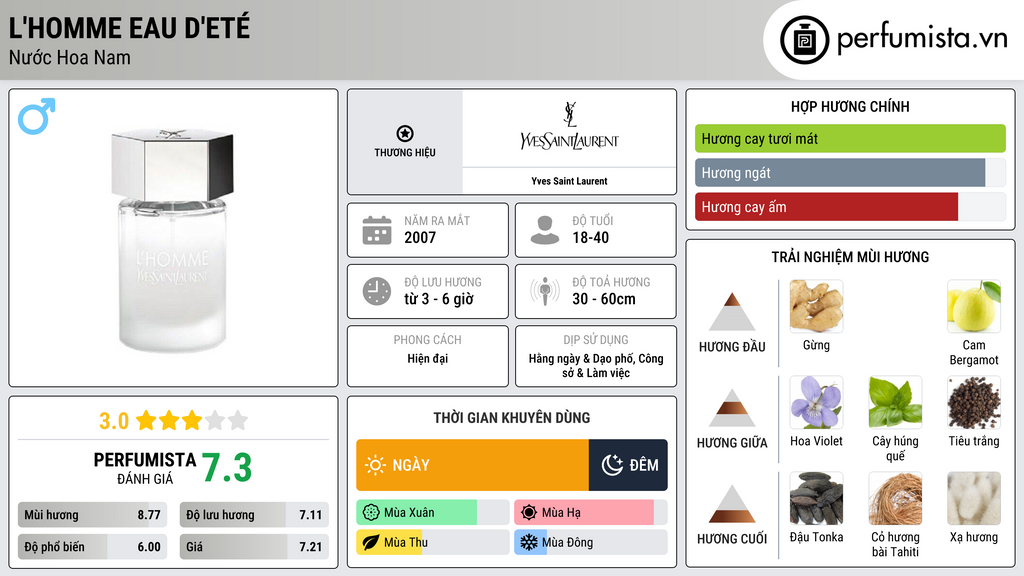The width and height of the screenshot is (1024, 576).
Task: Click the male gender symbol icon
Action: 36,116
